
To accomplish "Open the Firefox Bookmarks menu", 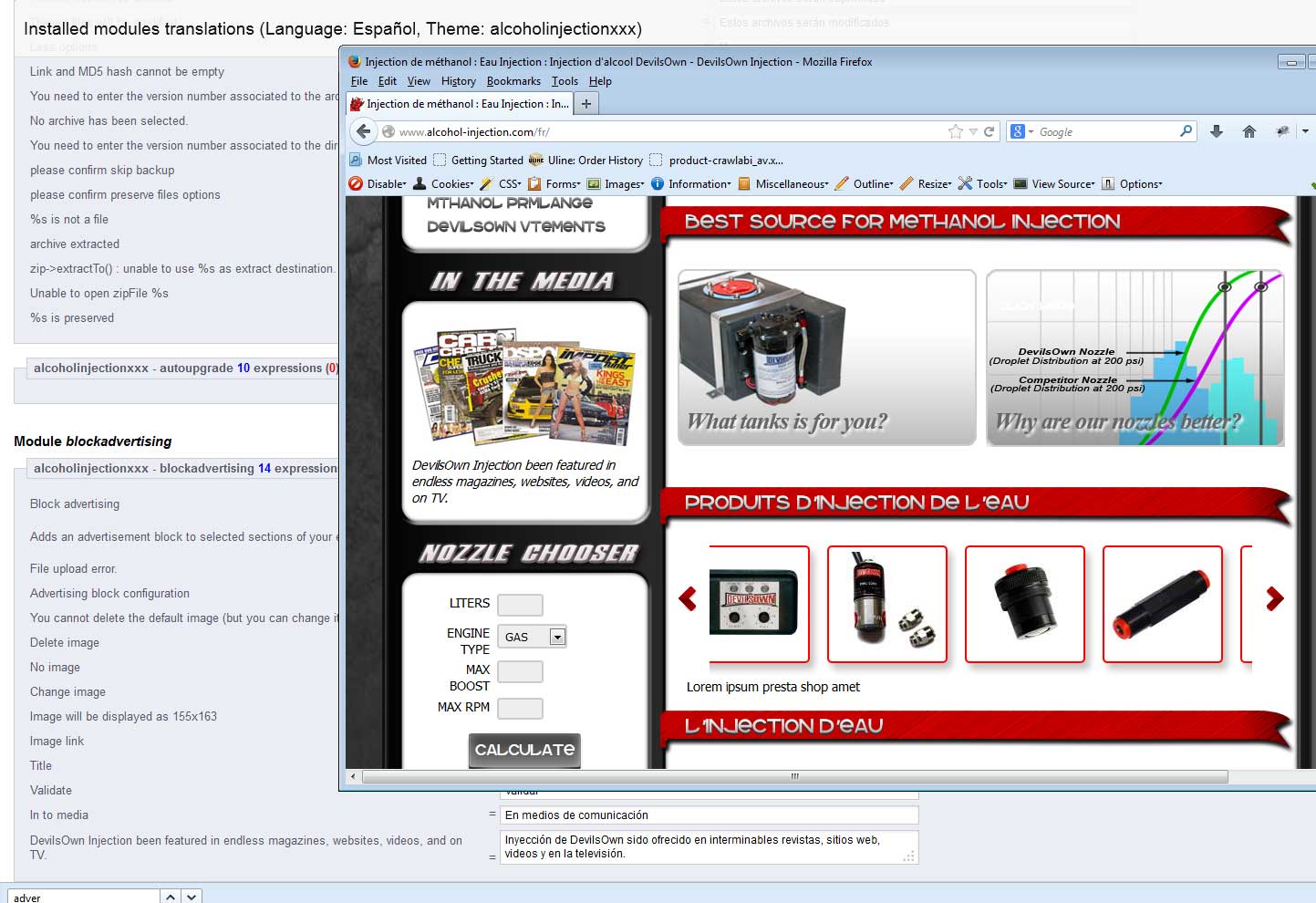I will 513,81.
